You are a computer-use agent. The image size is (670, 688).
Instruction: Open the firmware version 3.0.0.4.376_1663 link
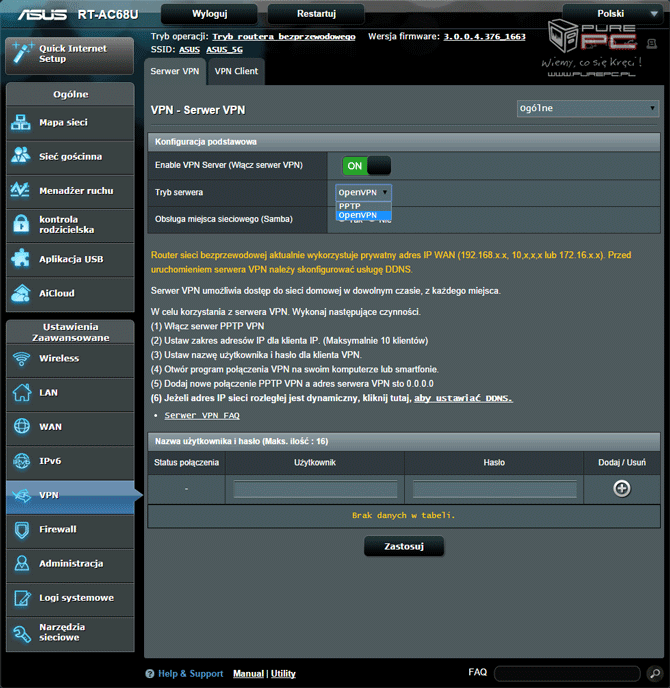click(x=484, y=36)
